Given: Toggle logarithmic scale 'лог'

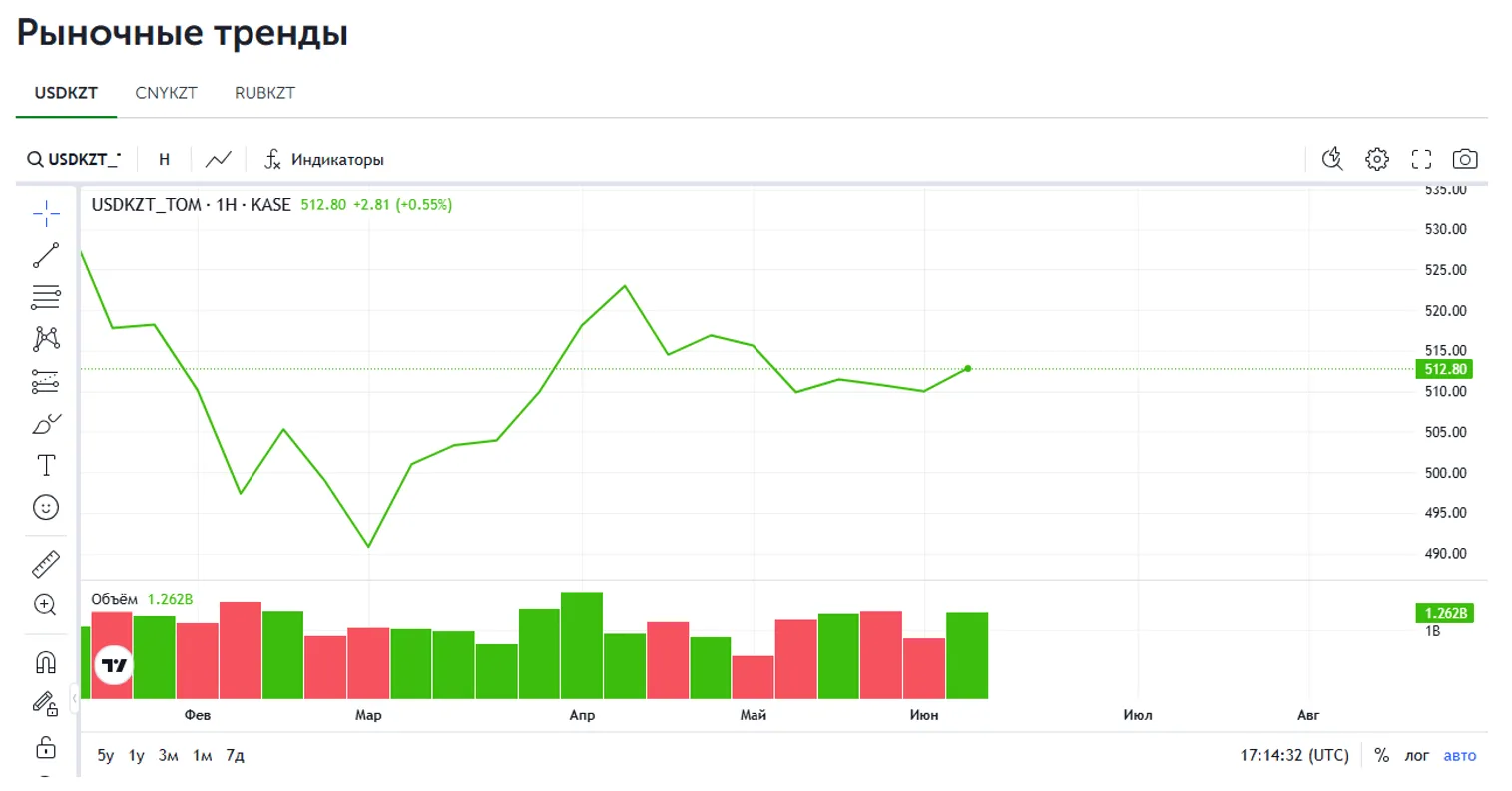Looking at the screenshot, I should coord(1416,755).
